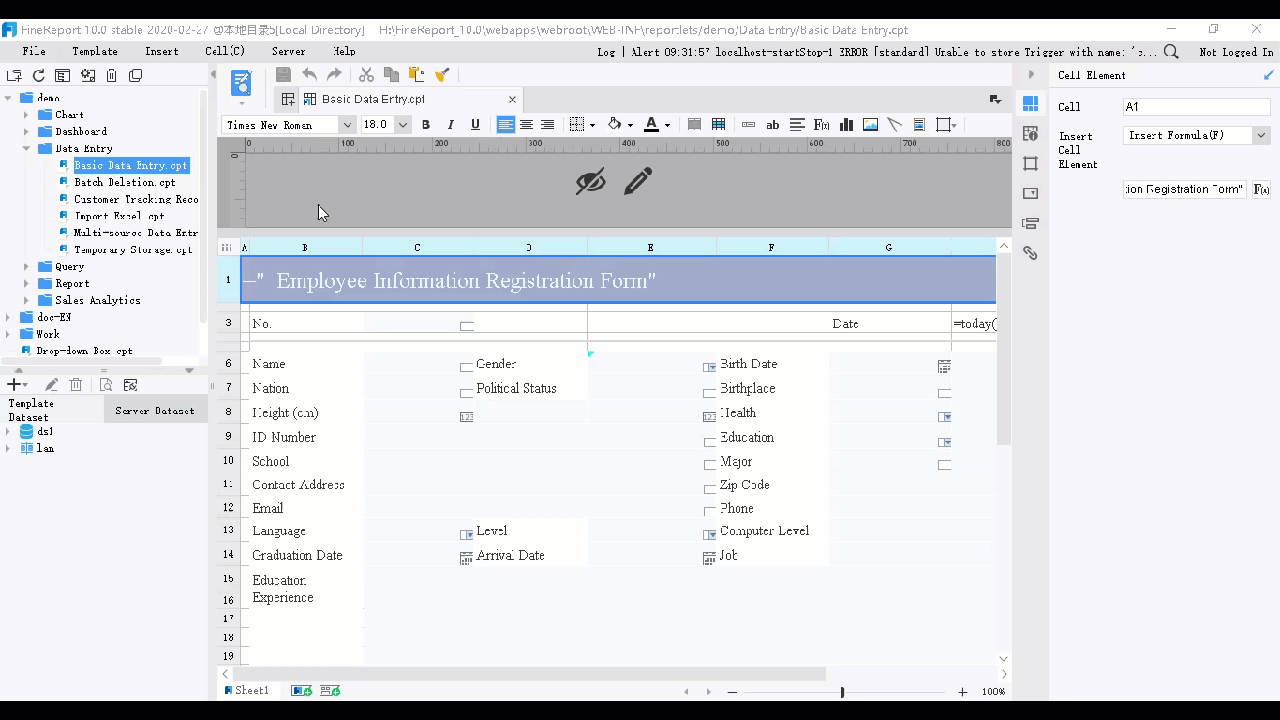Click the Redo arrow icon
The image size is (1280, 720).
334,75
